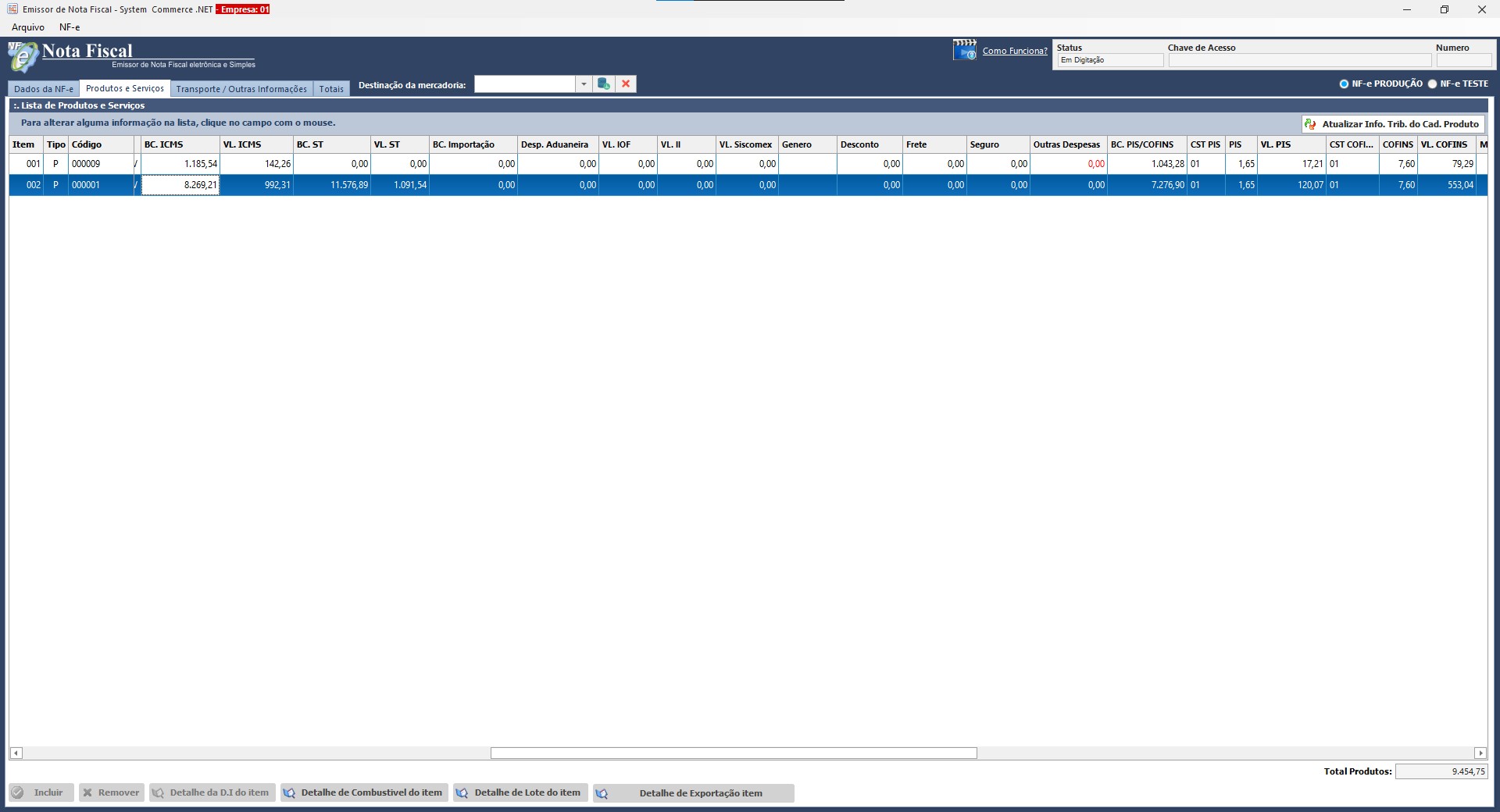Click the red X clear icon
The image size is (1500, 812).
pyautogui.click(x=626, y=84)
